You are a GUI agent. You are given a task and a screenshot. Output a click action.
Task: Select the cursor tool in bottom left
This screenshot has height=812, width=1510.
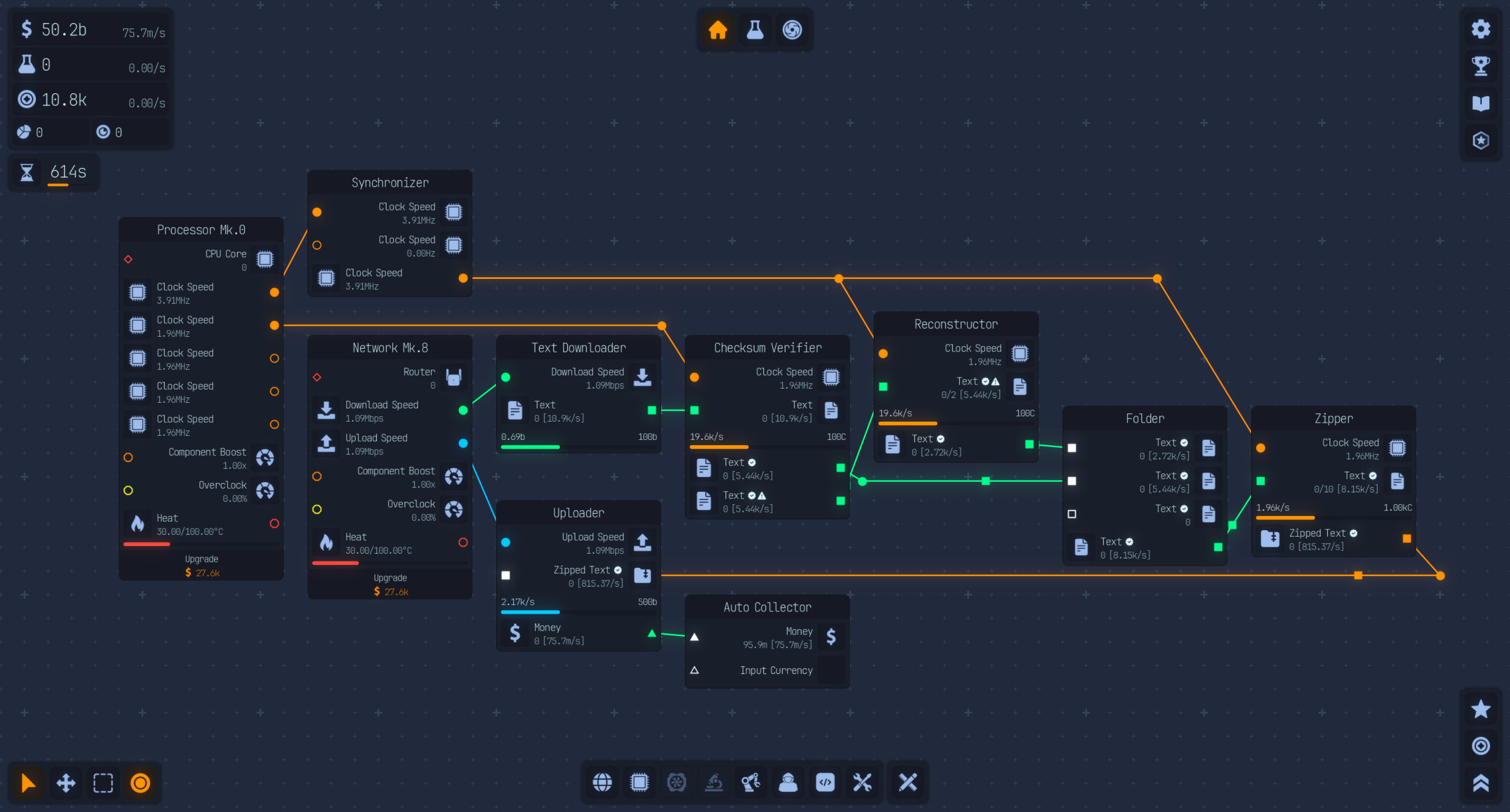[x=27, y=783]
